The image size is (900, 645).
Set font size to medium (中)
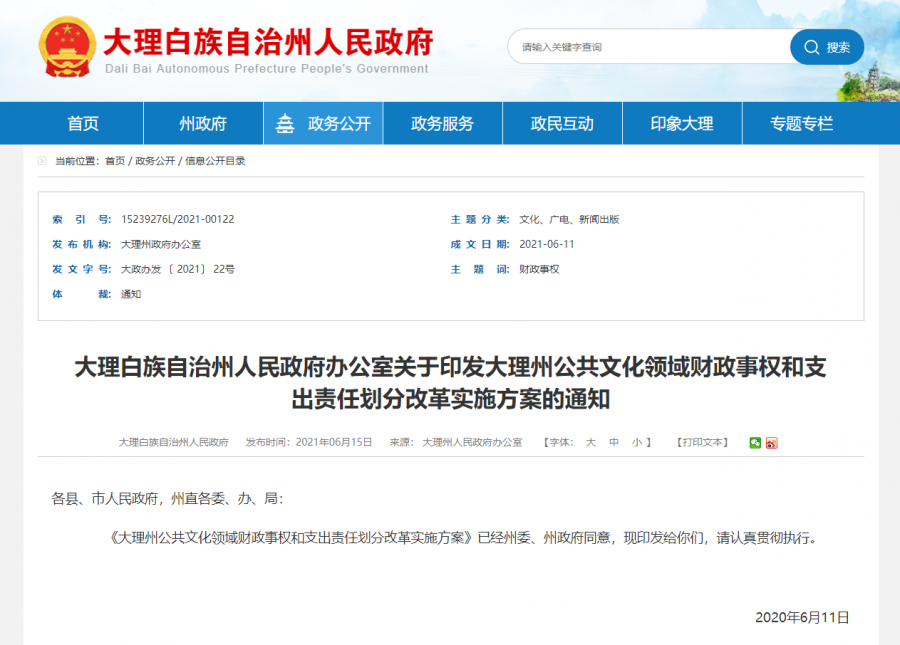click(614, 442)
